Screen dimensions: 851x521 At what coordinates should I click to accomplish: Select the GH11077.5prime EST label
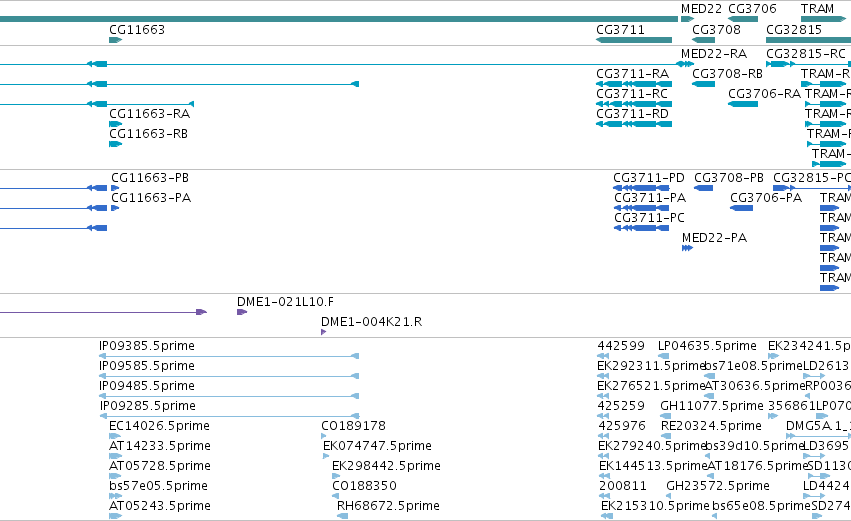(712, 405)
